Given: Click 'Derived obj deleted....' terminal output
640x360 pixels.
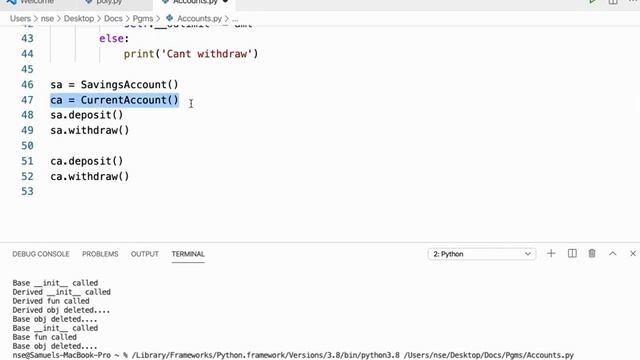Looking at the screenshot, I should pyautogui.click(x=61, y=310).
